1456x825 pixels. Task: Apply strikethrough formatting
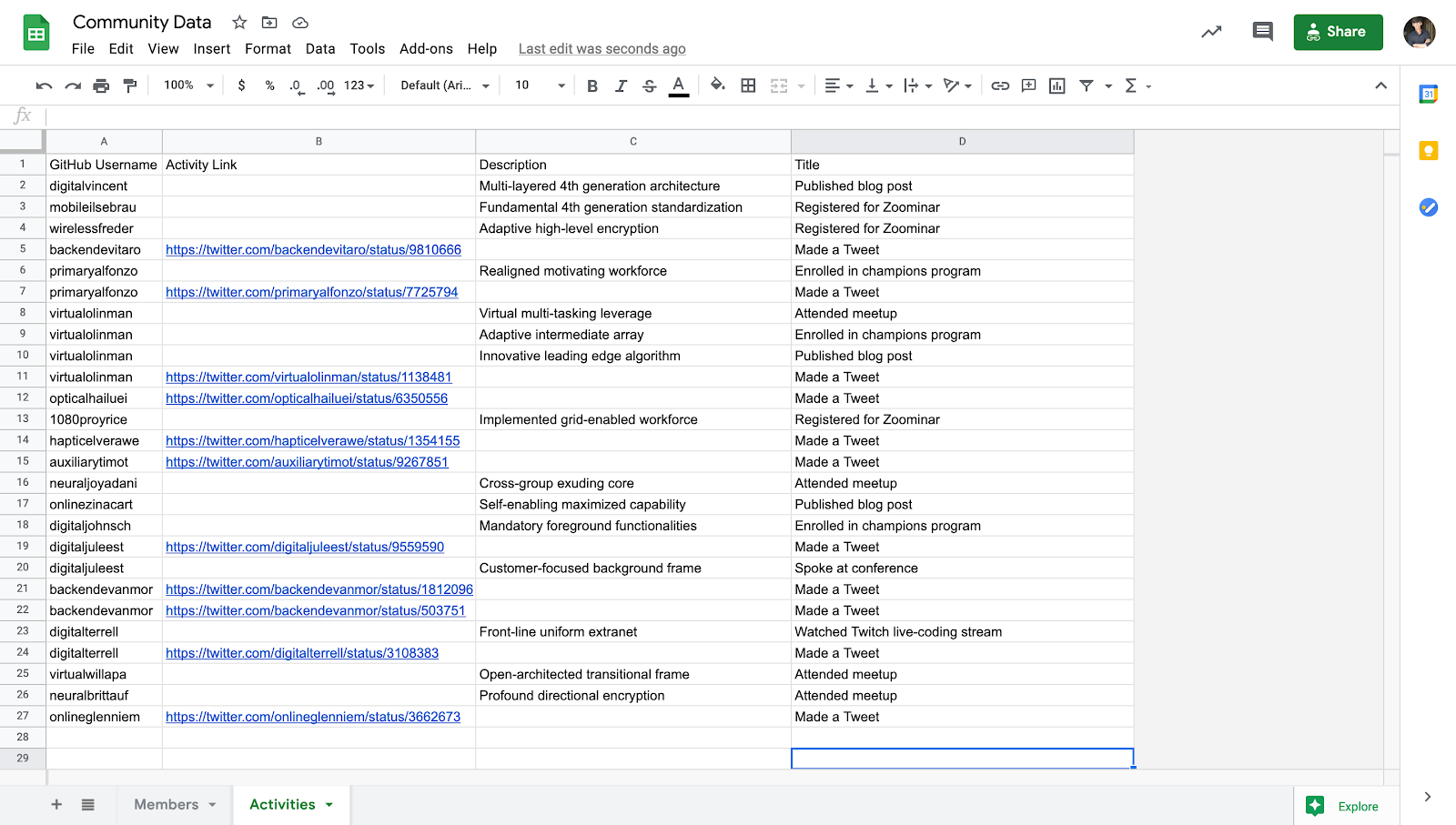coord(649,85)
